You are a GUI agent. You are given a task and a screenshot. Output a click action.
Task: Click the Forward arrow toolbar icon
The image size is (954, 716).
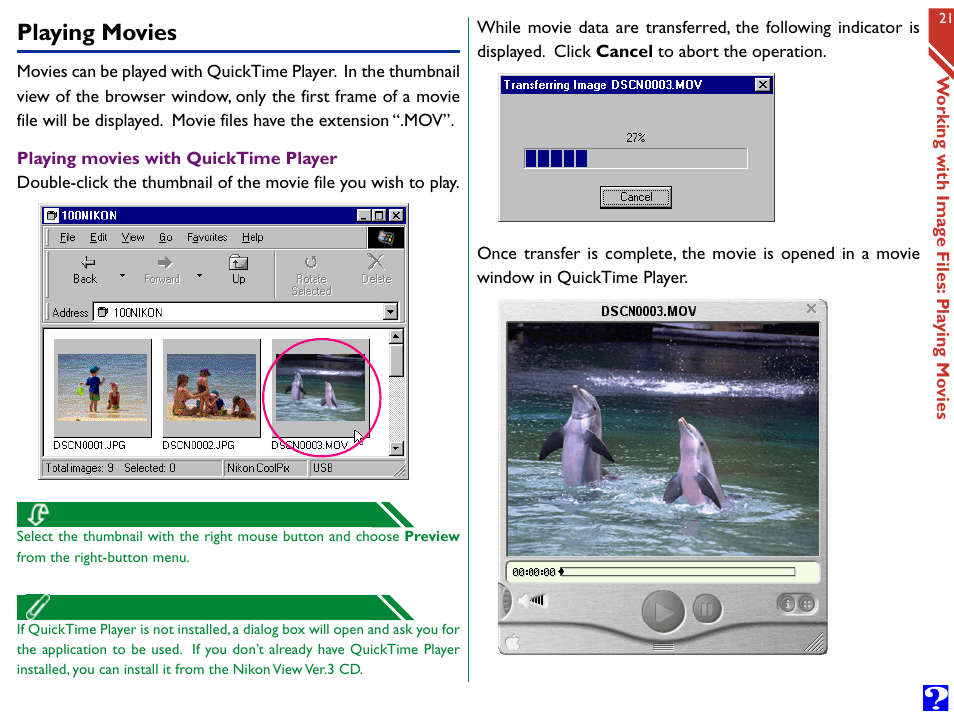164,262
